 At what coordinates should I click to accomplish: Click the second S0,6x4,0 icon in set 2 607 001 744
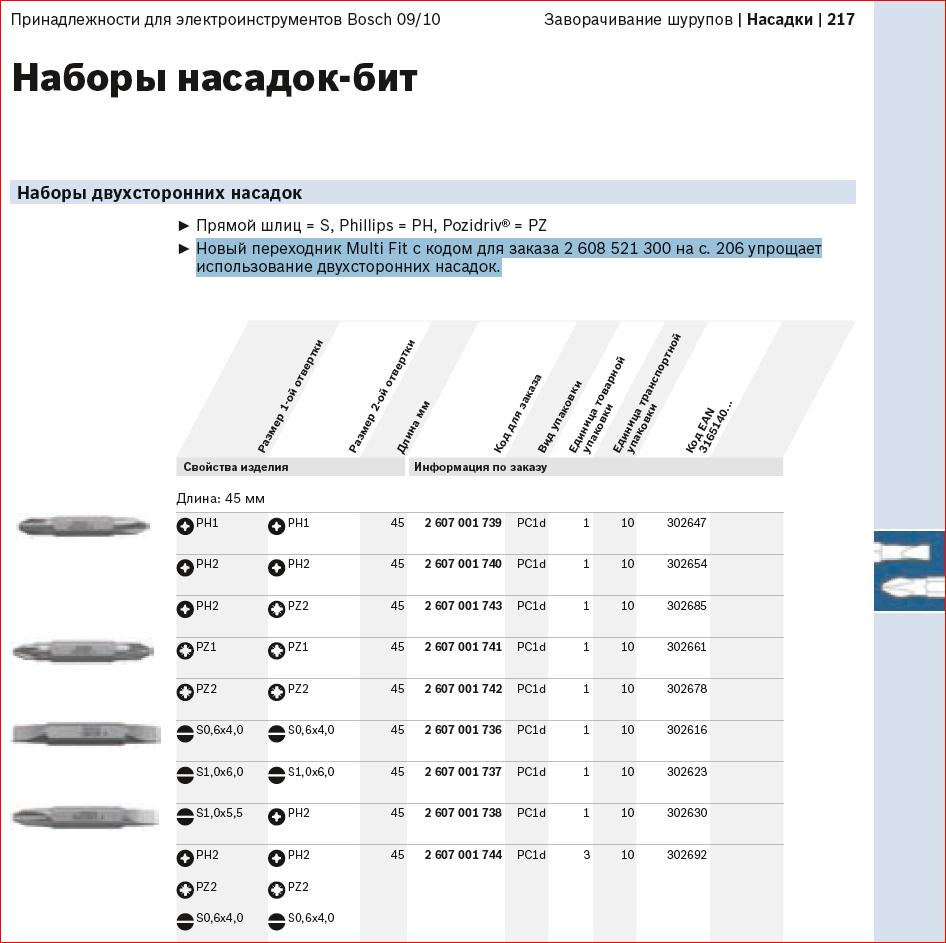pyautogui.click(x=276, y=921)
